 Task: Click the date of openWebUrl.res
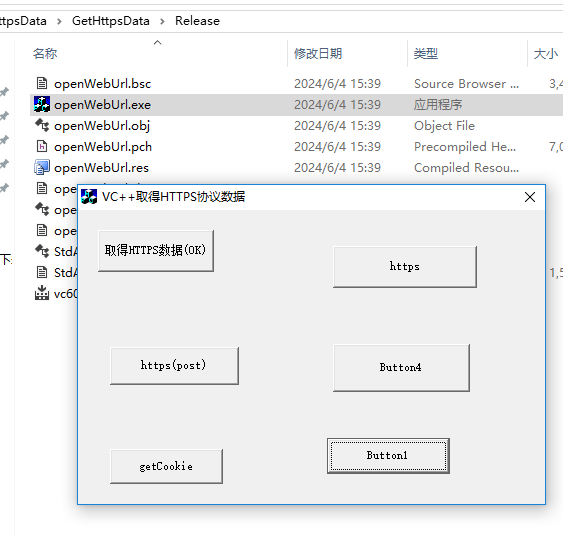click(337, 168)
